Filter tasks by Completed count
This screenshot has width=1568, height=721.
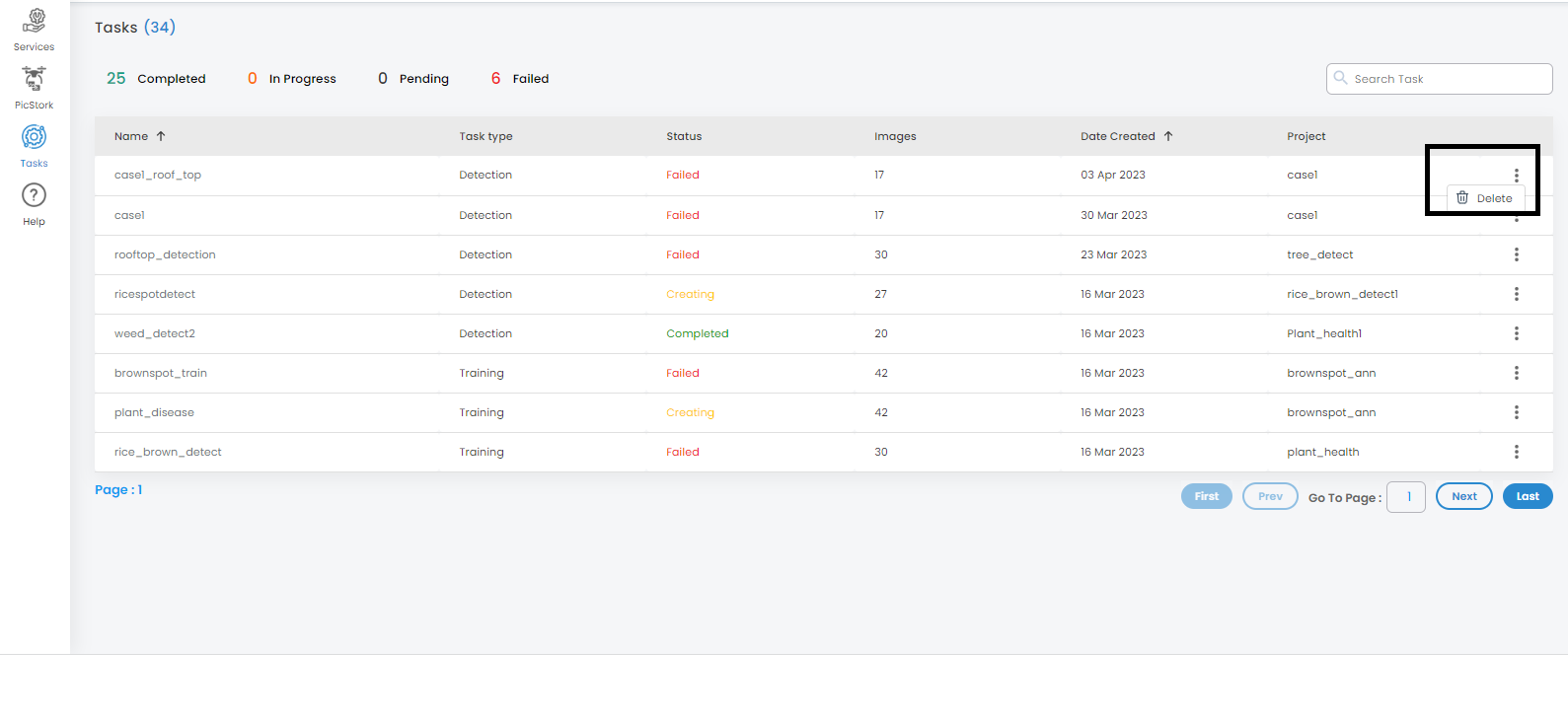tap(156, 79)
